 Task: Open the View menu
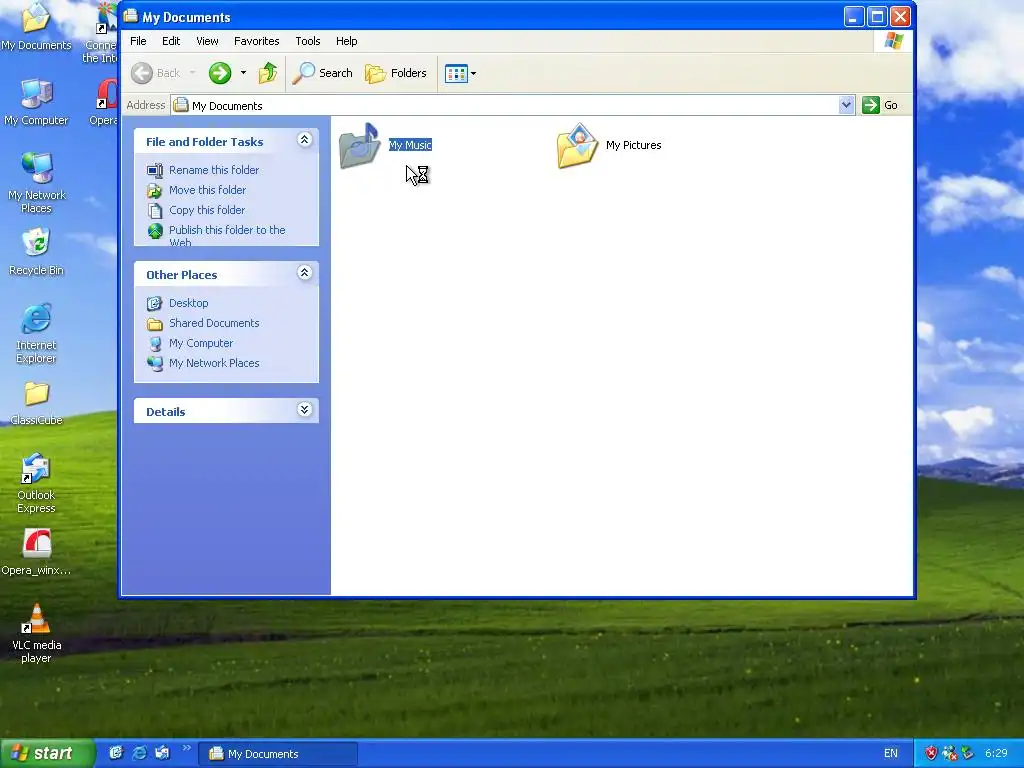[207, 41]
